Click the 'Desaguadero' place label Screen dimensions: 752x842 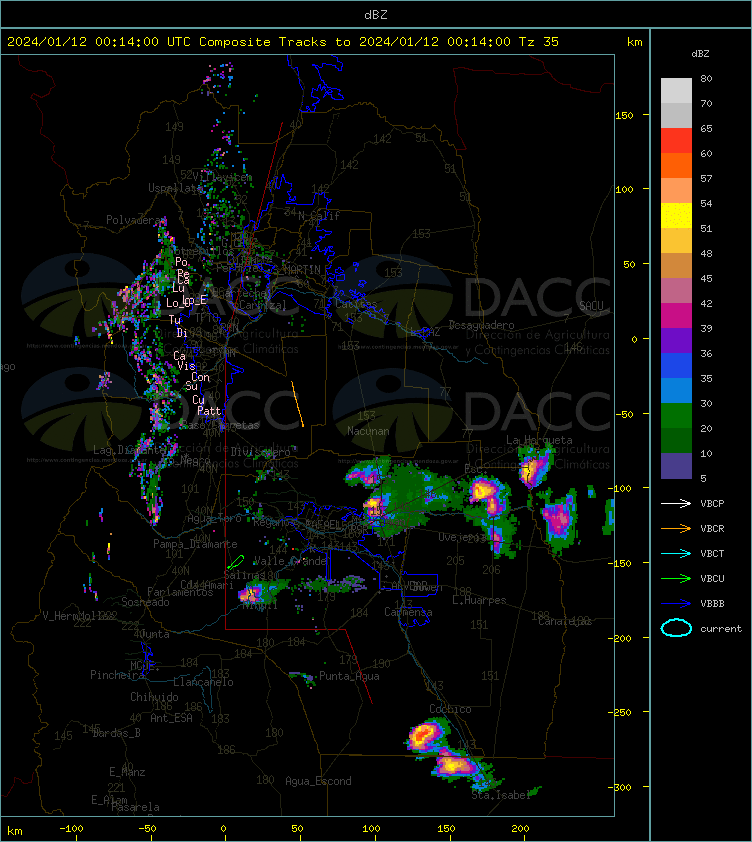481,325
